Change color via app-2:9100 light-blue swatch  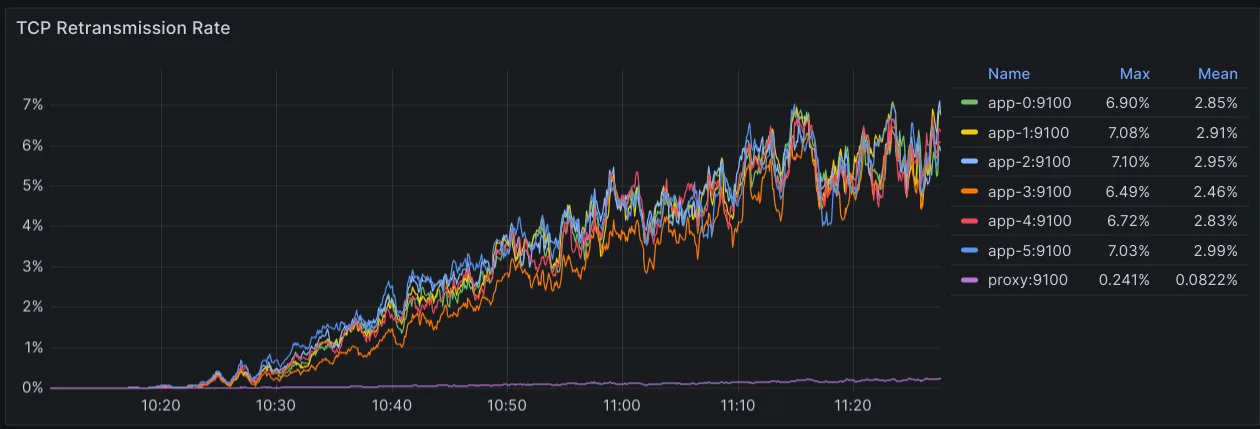969,162
